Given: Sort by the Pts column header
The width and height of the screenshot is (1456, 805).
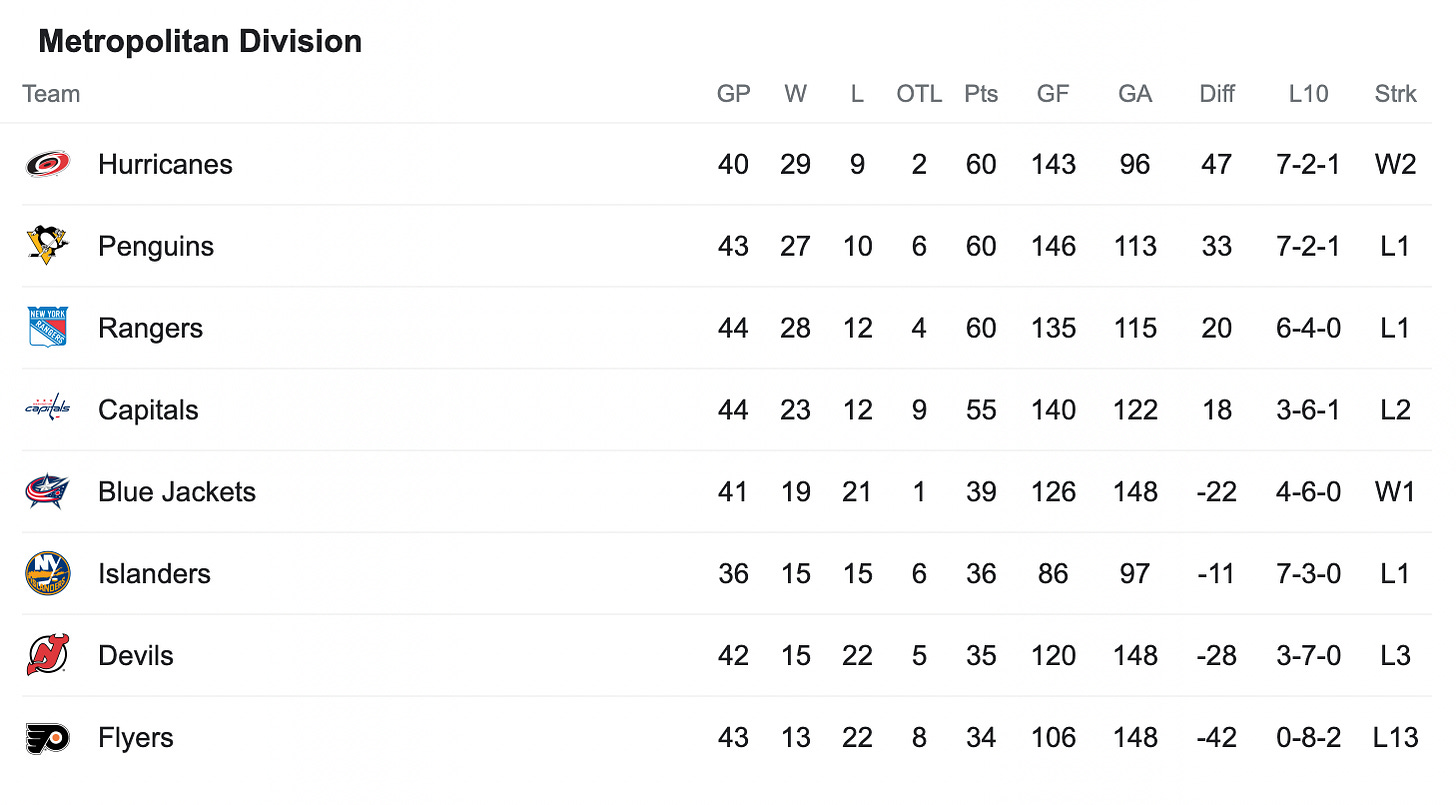Looking at the screenshot, I should tap(981, 94).
